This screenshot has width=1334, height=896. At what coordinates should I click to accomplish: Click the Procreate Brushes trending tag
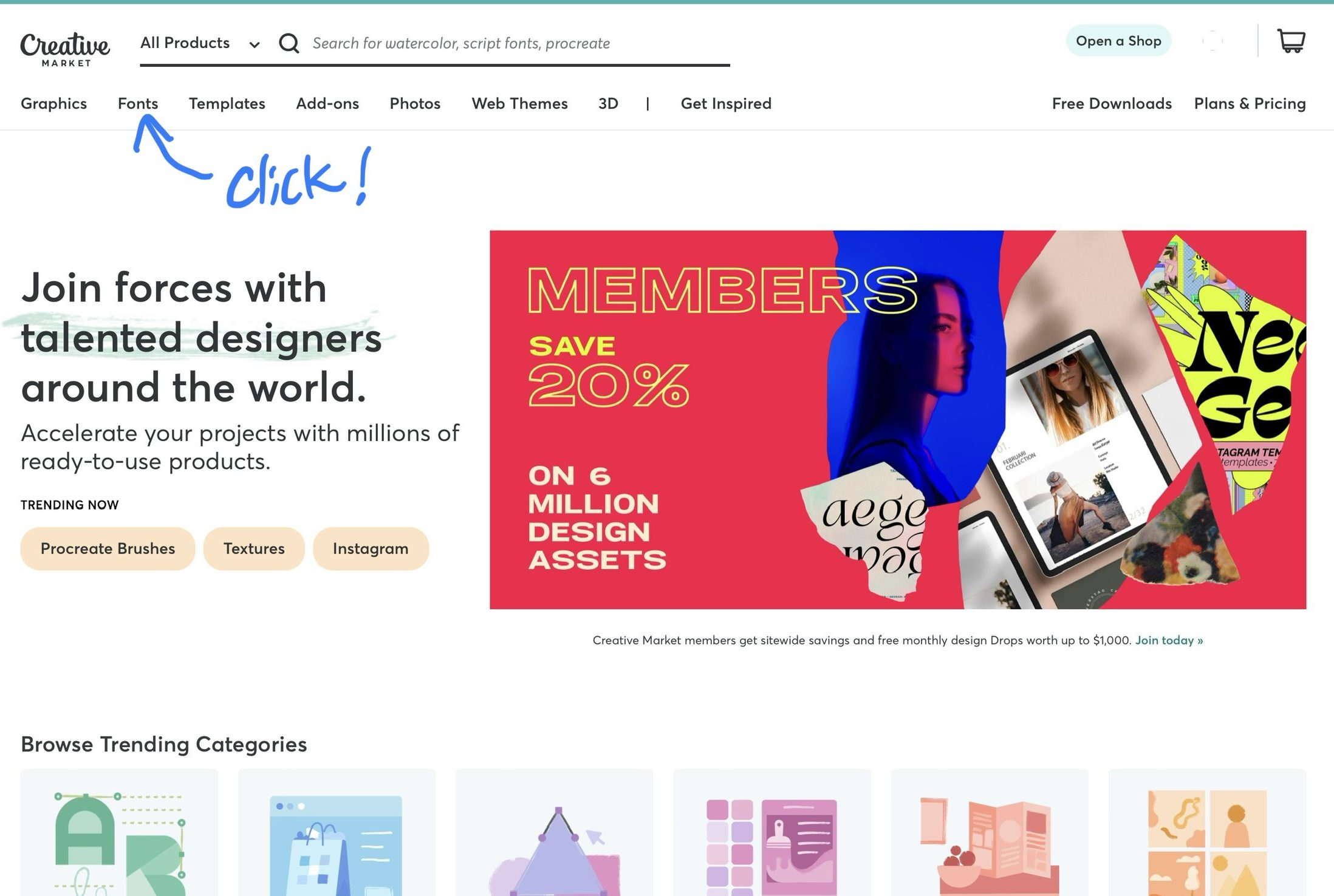(107, 548)
